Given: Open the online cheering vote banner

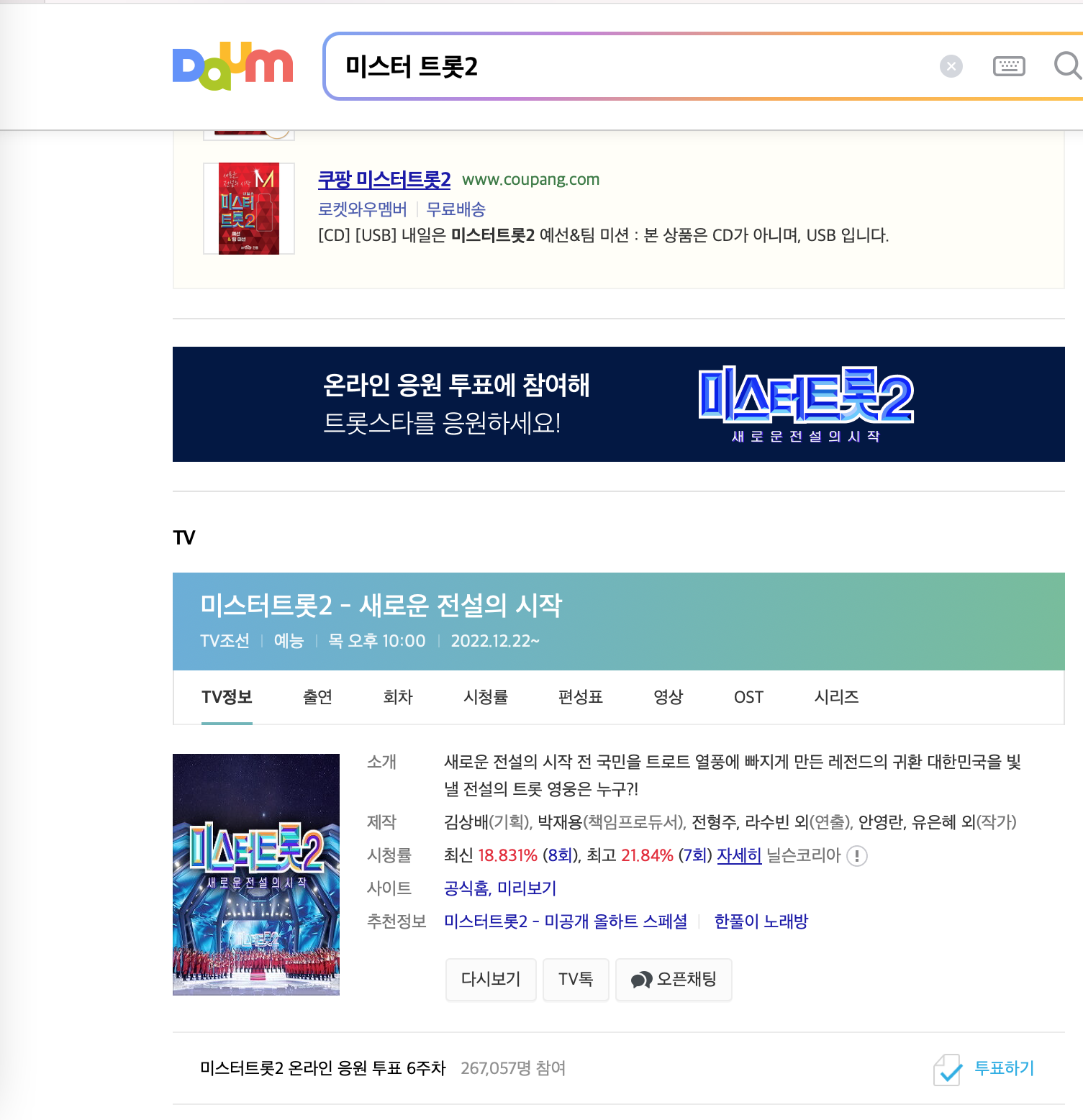Looking at the screenshot, I should coord(618,404).
